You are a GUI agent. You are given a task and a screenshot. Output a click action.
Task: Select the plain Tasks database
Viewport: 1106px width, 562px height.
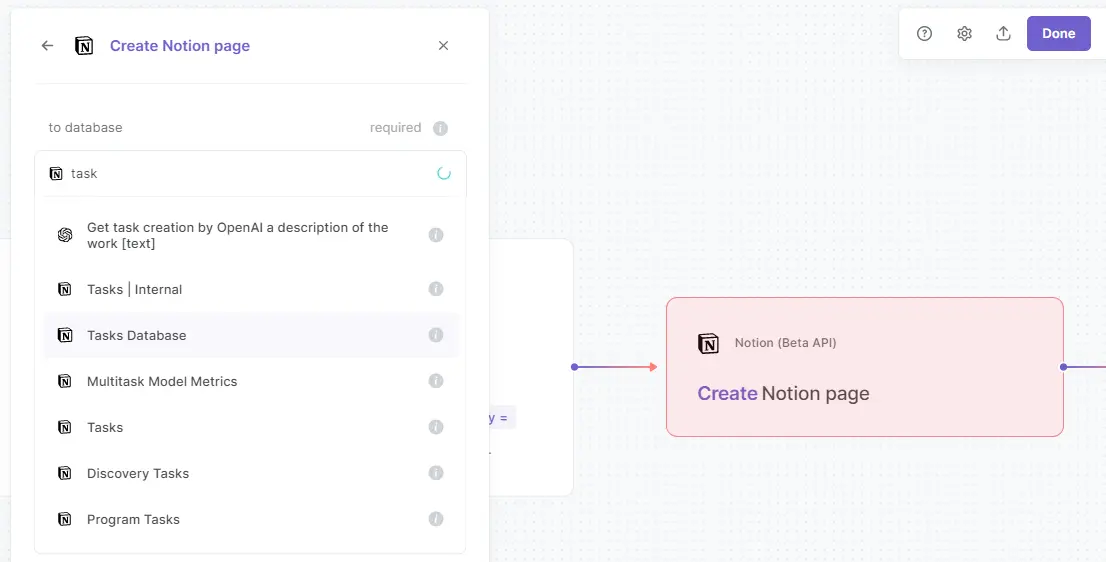(x=250, y=427)
